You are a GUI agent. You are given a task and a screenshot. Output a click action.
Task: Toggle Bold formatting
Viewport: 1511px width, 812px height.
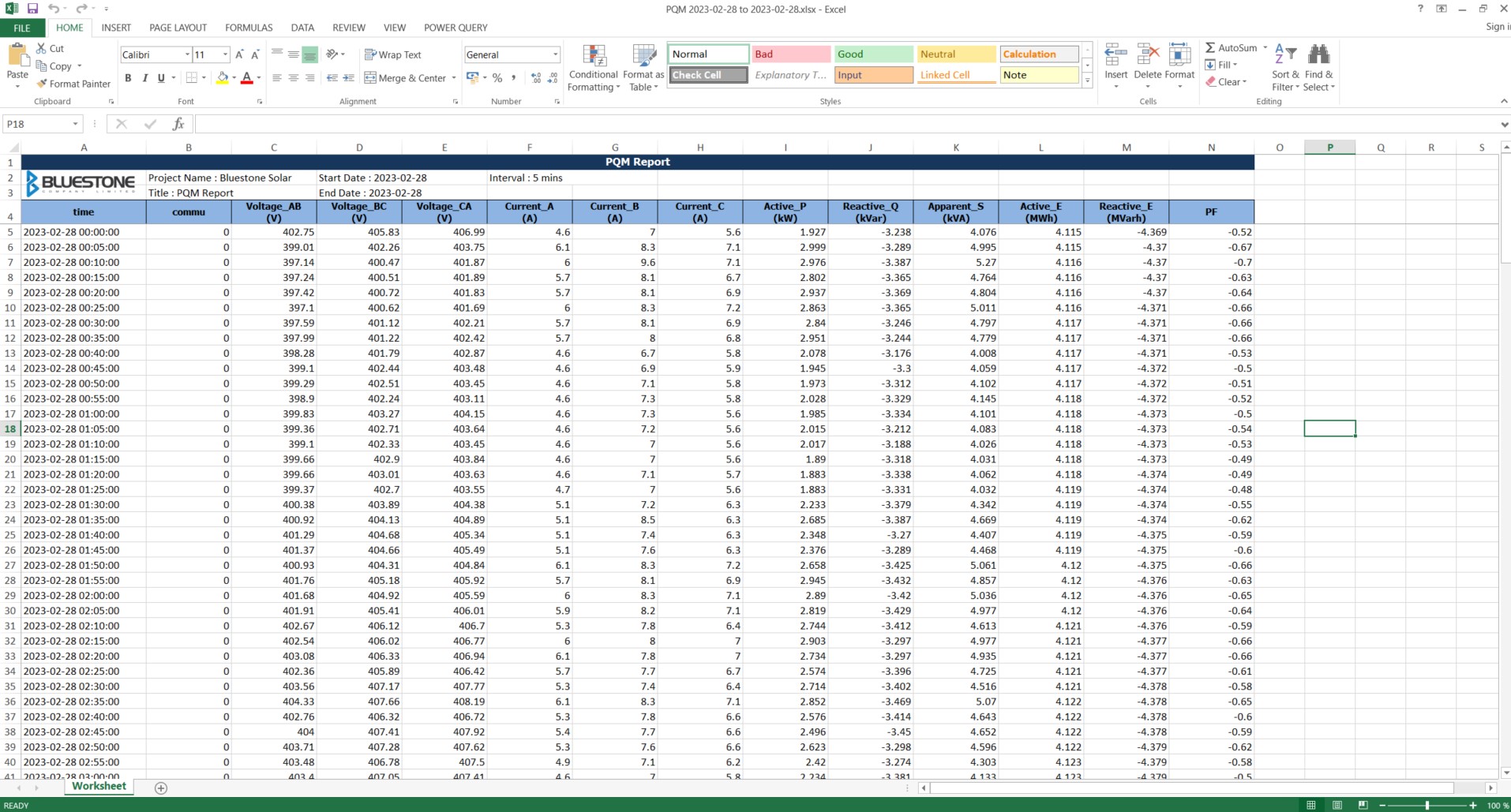coord(128,78)
